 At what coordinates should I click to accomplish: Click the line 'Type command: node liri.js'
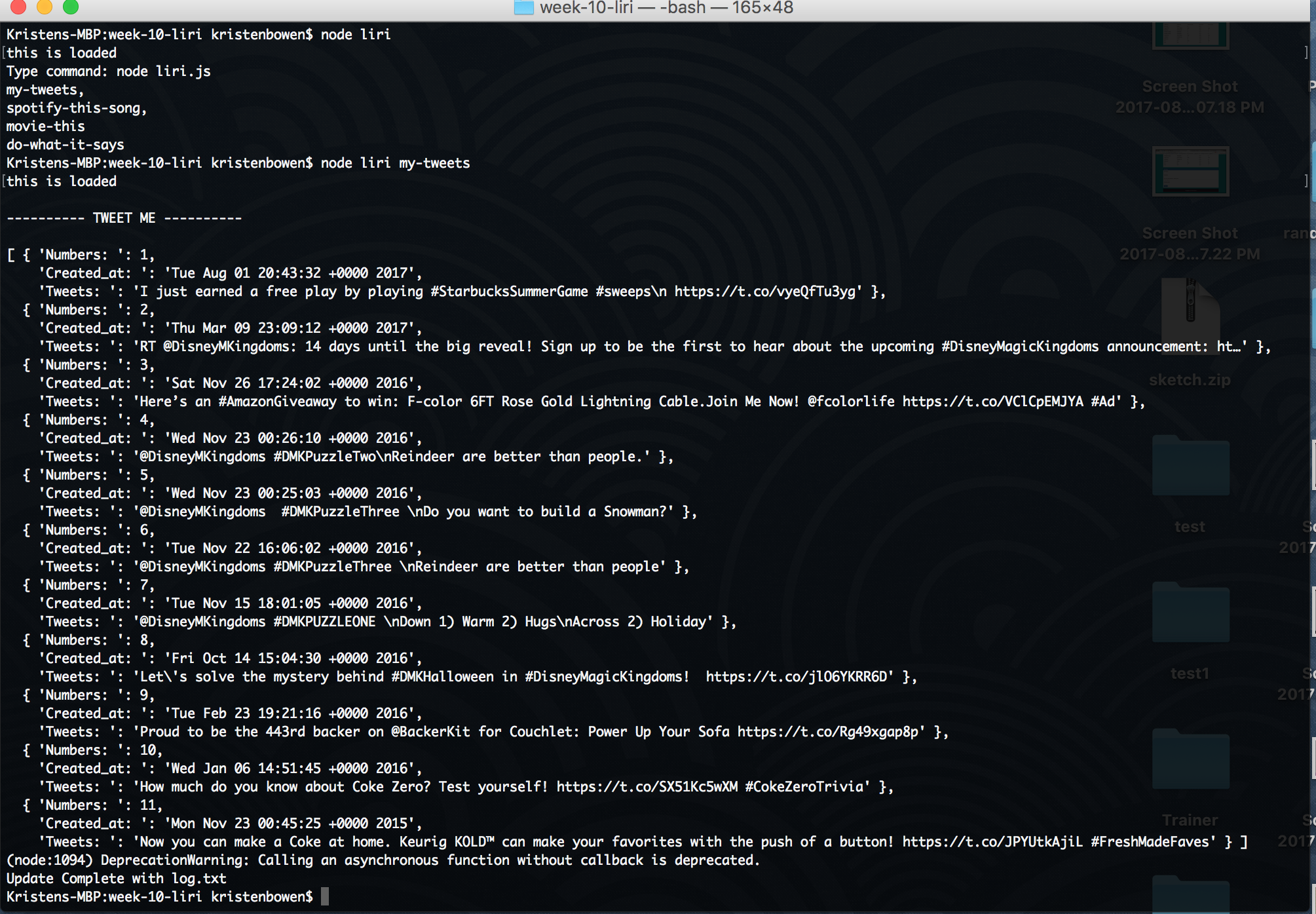[109, 71]
